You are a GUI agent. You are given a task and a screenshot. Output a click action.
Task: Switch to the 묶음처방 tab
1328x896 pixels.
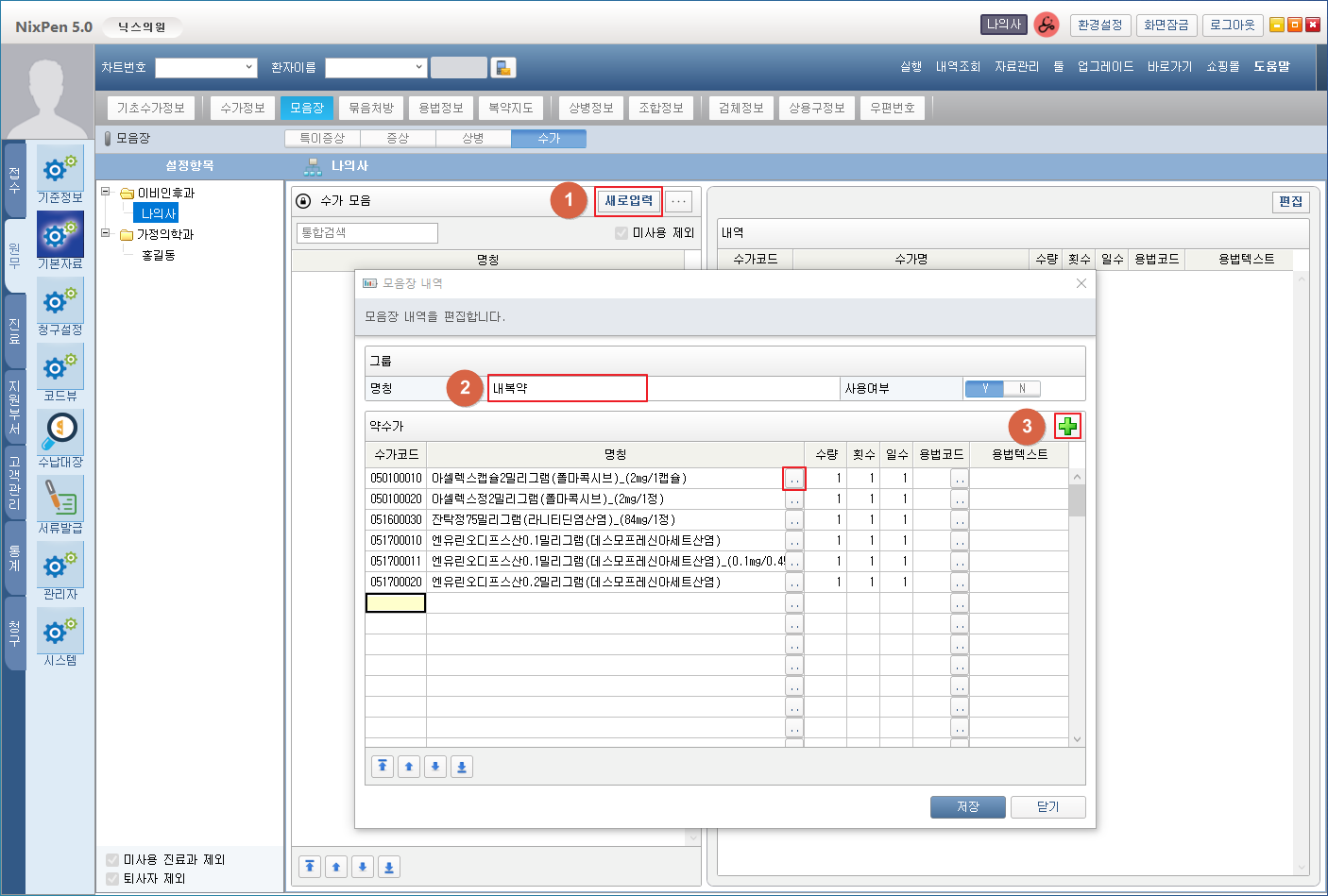[x=371, y=108]
